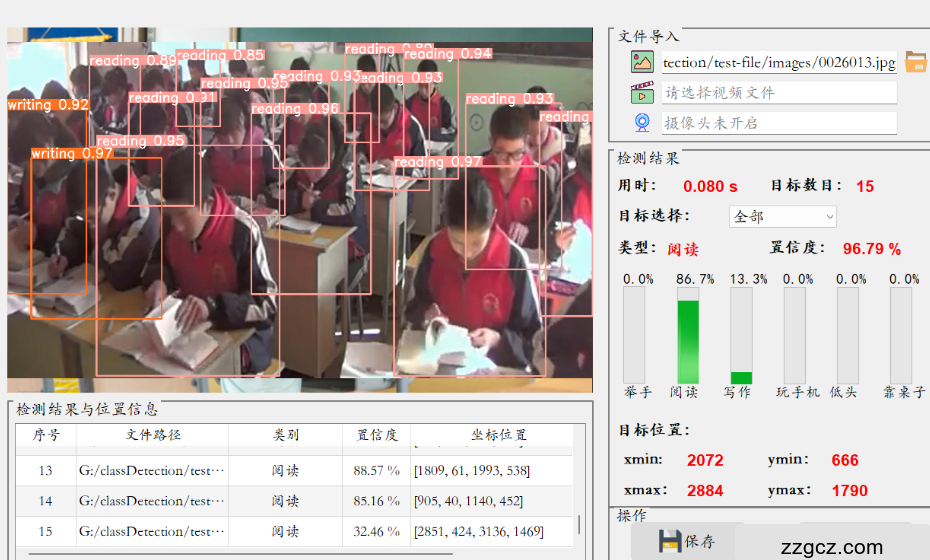Click the 序号 column header

point(46,435)
